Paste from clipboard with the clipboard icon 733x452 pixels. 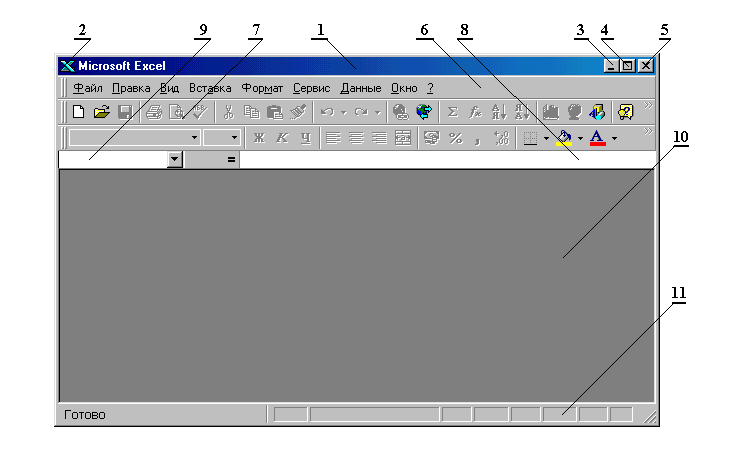coord(274,112)
